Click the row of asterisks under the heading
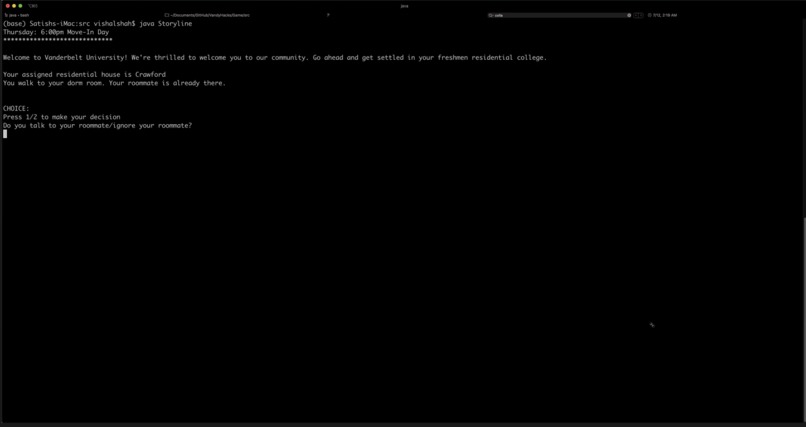806x427 pixels. point(58,40)
